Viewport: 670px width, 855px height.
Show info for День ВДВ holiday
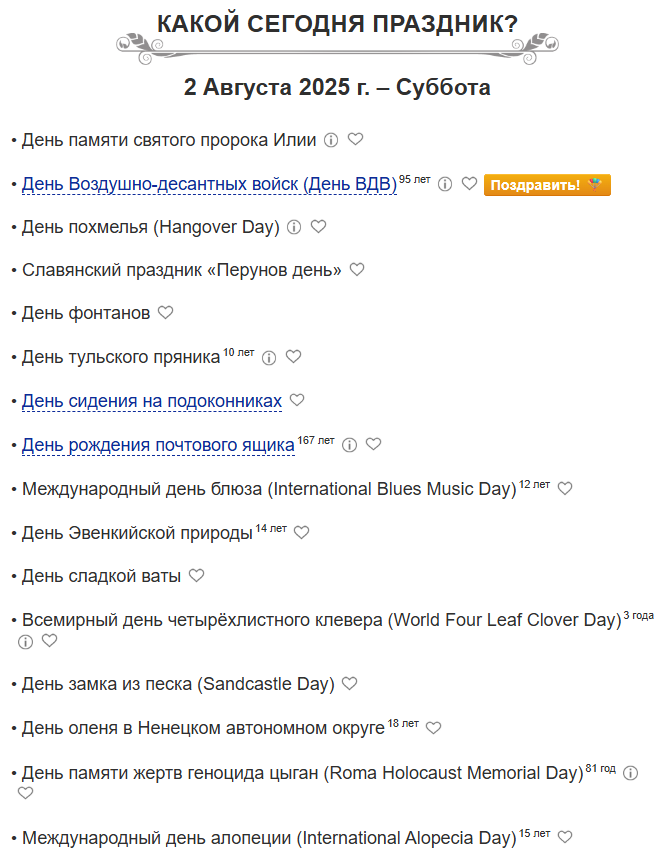445,184
